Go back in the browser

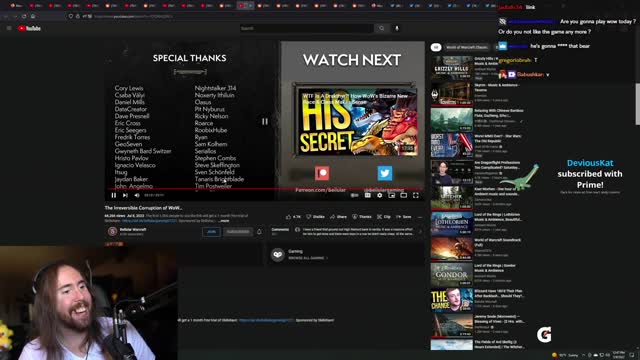(x=6, y=16)
